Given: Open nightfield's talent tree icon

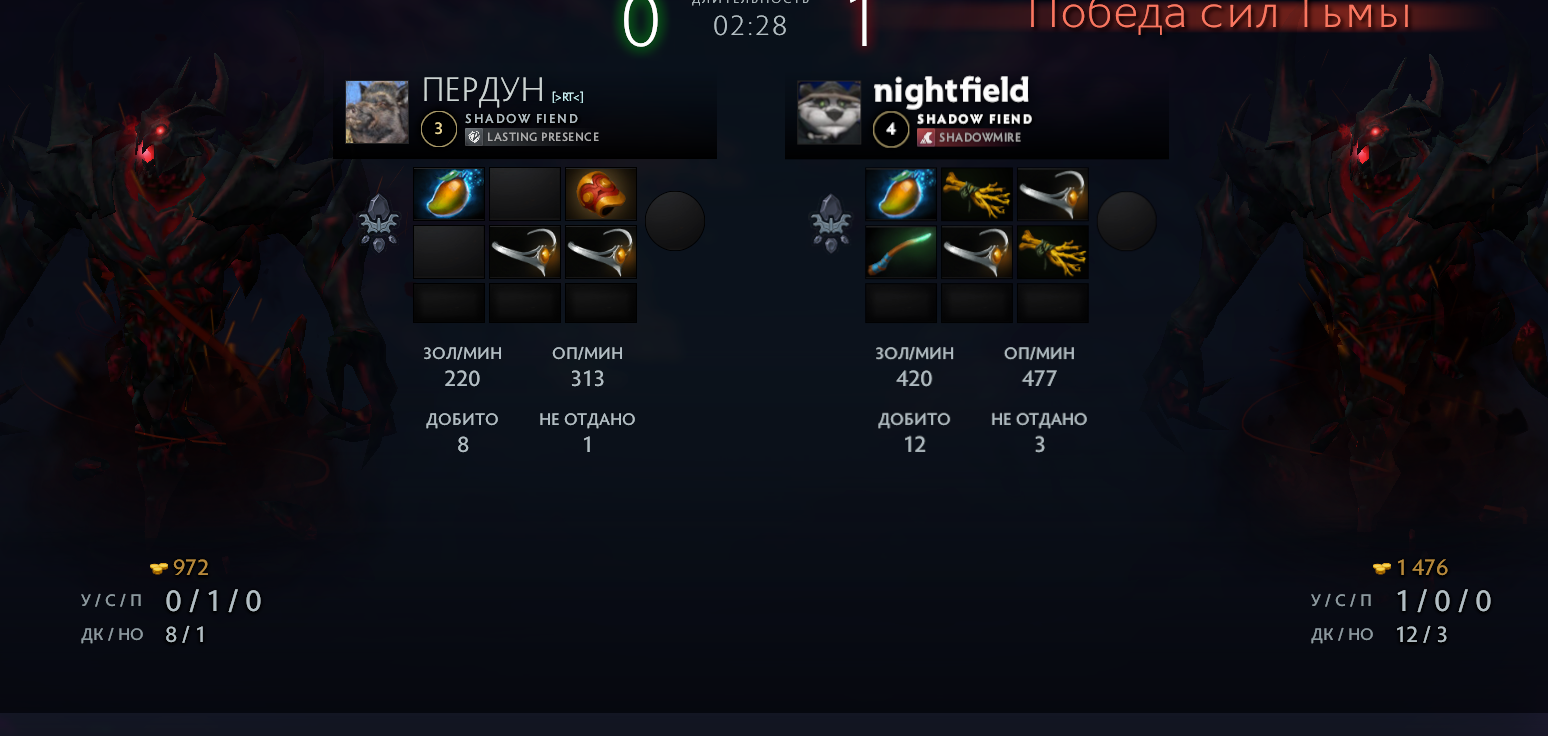Looking at the screenshot, I should (x=831, y=222).
